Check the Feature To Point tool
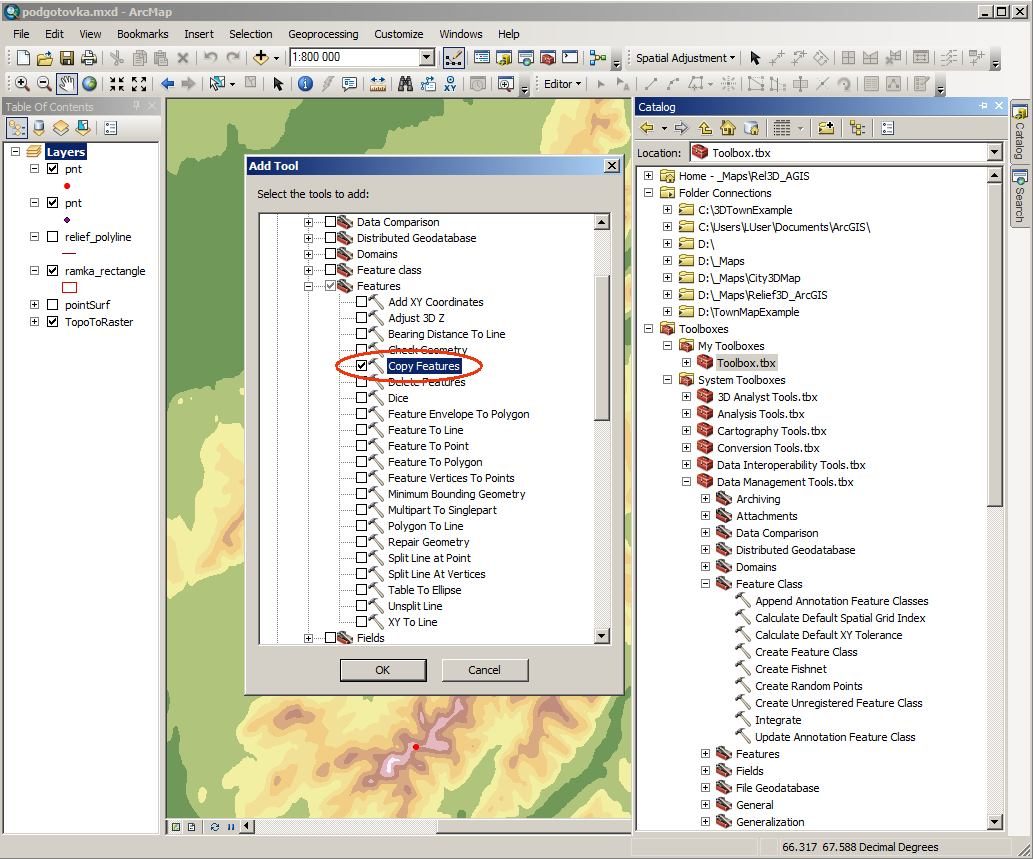1033x859 pixels. click(362, 446)
